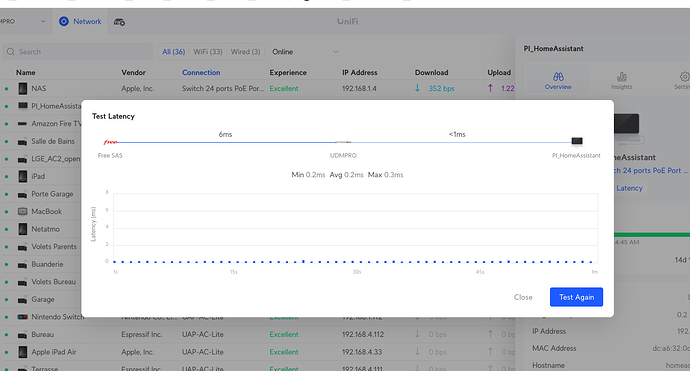
Task: Sort table by Connection column
Action: tap(201, 73)
